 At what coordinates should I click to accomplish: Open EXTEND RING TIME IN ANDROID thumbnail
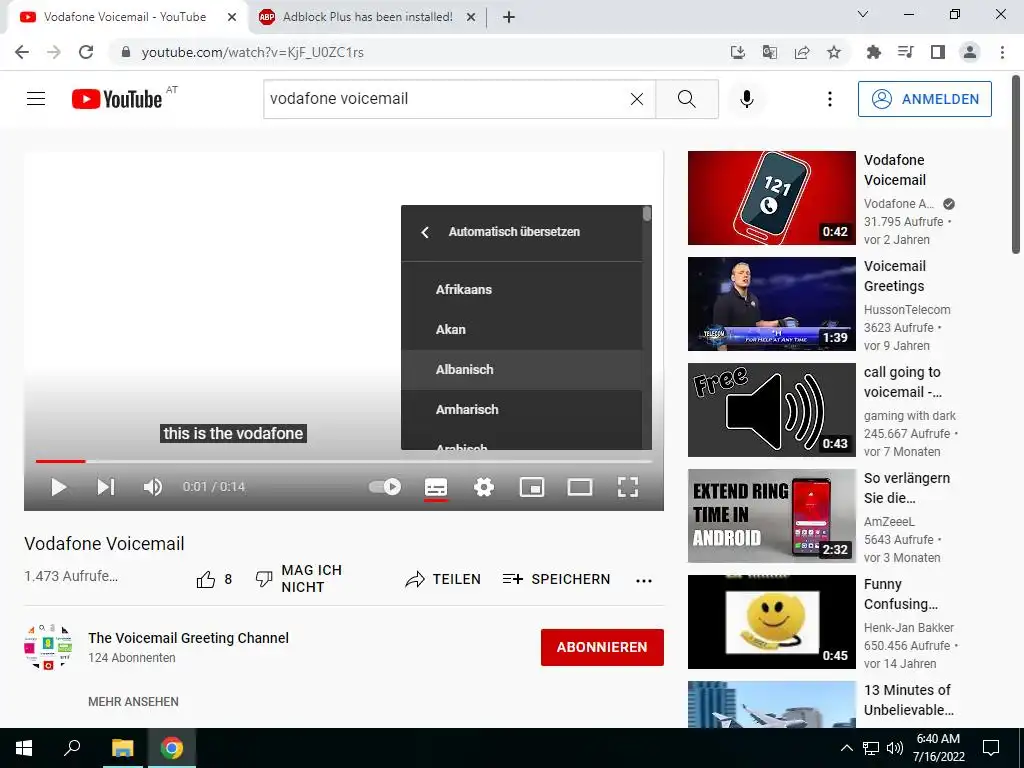[771, 516]
